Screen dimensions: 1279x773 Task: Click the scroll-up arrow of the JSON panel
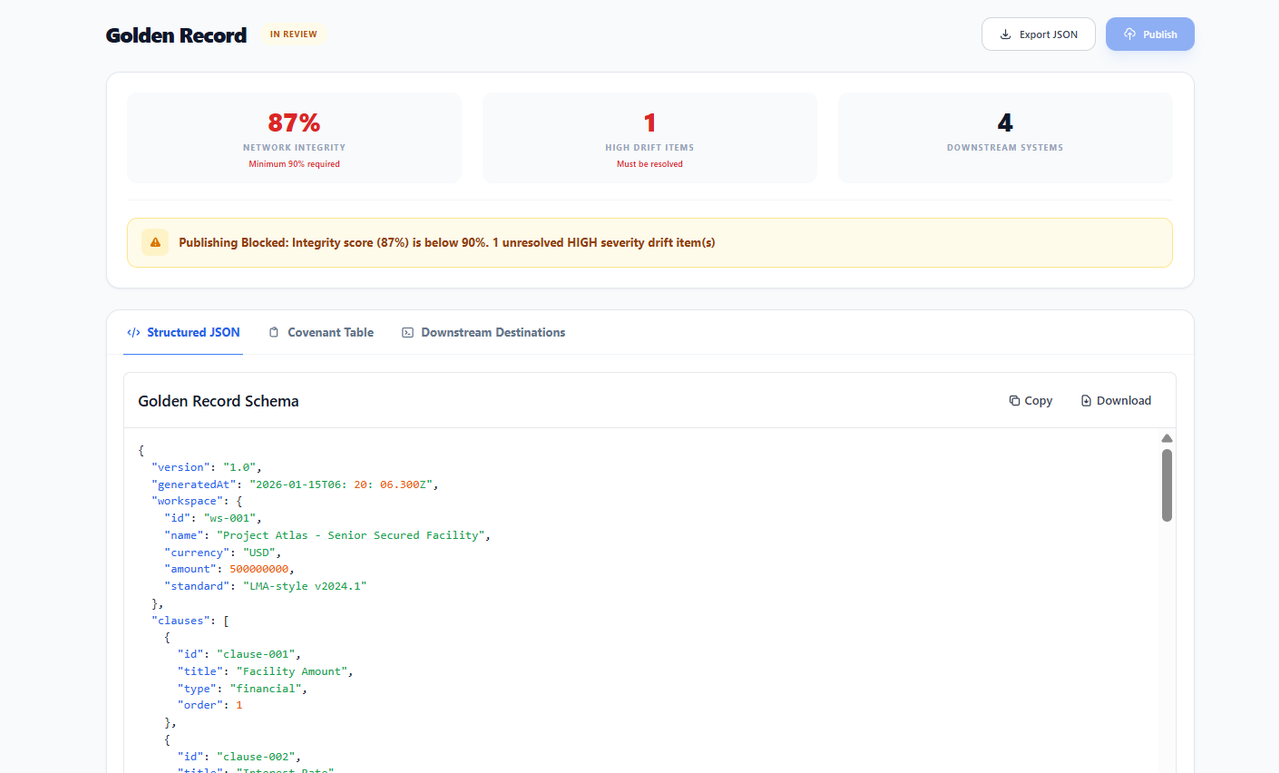[1167, 438]
